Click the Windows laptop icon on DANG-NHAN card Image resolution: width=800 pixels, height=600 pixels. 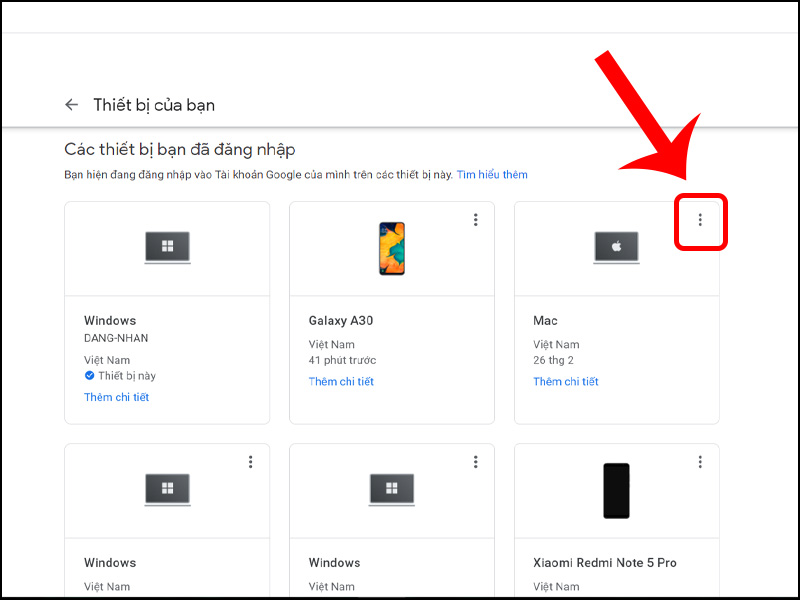click(x=167, y=247)
